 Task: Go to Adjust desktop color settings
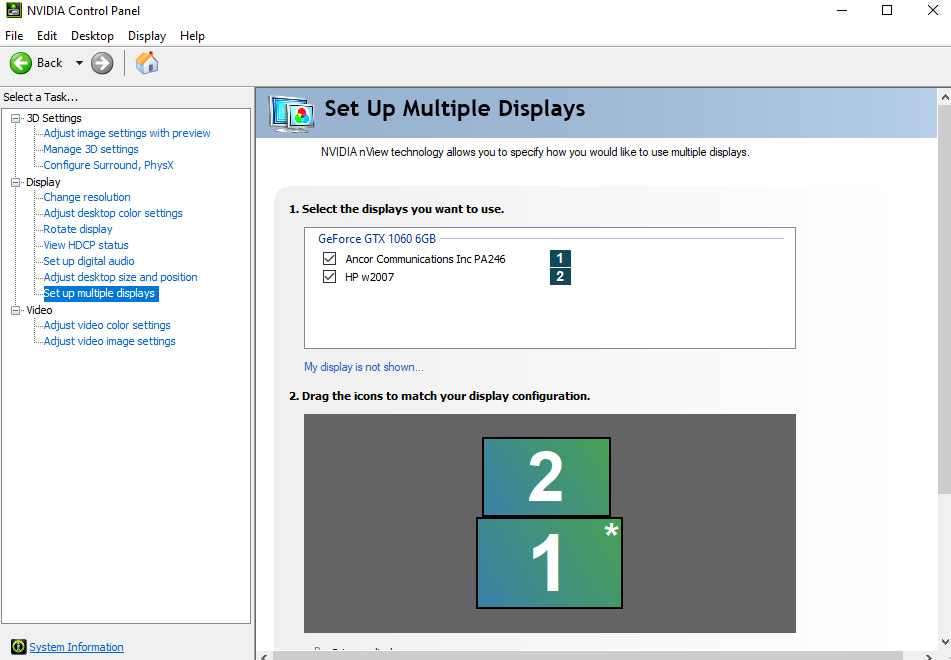pos(113,213)
